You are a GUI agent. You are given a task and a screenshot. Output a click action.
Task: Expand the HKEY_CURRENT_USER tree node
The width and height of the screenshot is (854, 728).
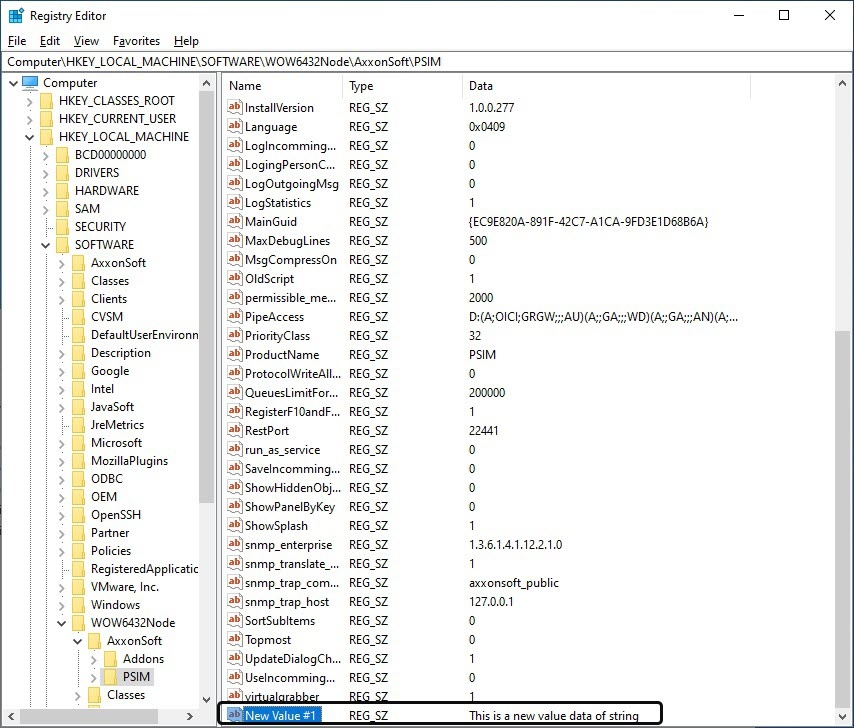click(x=29, y=119)
